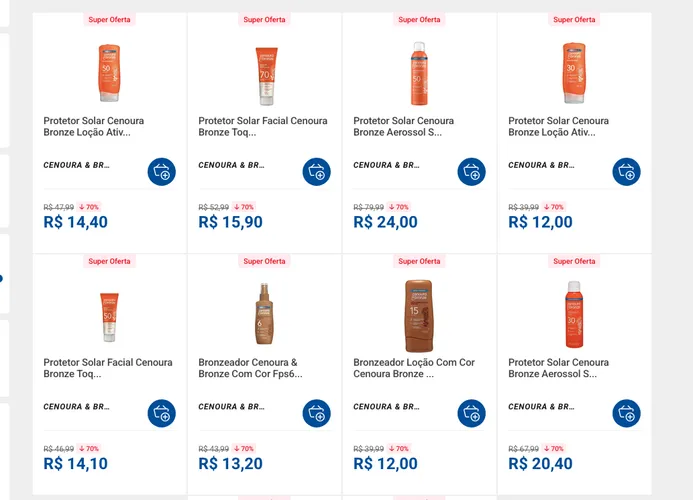Click the R$ 14,10 price of facial sunscreen
Viewport: 693px width, 500px height.
(x=76, y=463)
